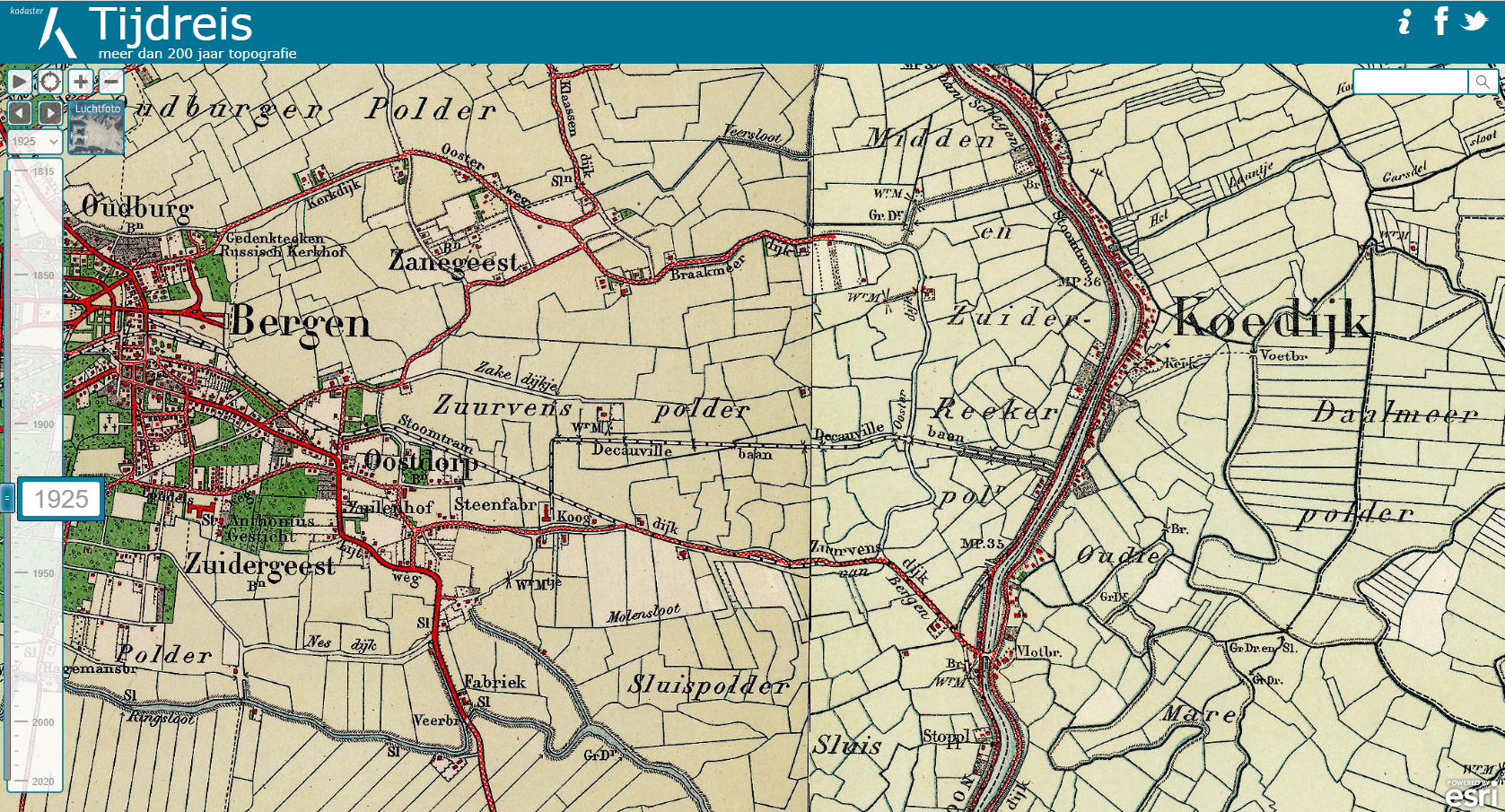Image resolution: width=1505 pixels, height=812 pixels.
Task: Step forward to the next map year
Action: tap(50, 112)
